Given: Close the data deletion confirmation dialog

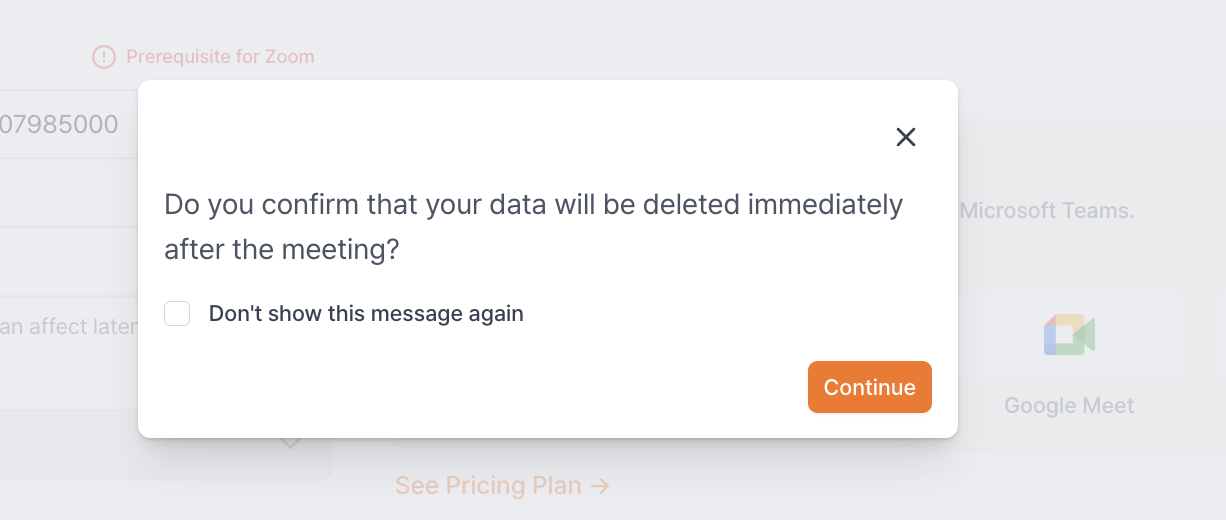Looking at the screenshot, I should coord(906,137).
